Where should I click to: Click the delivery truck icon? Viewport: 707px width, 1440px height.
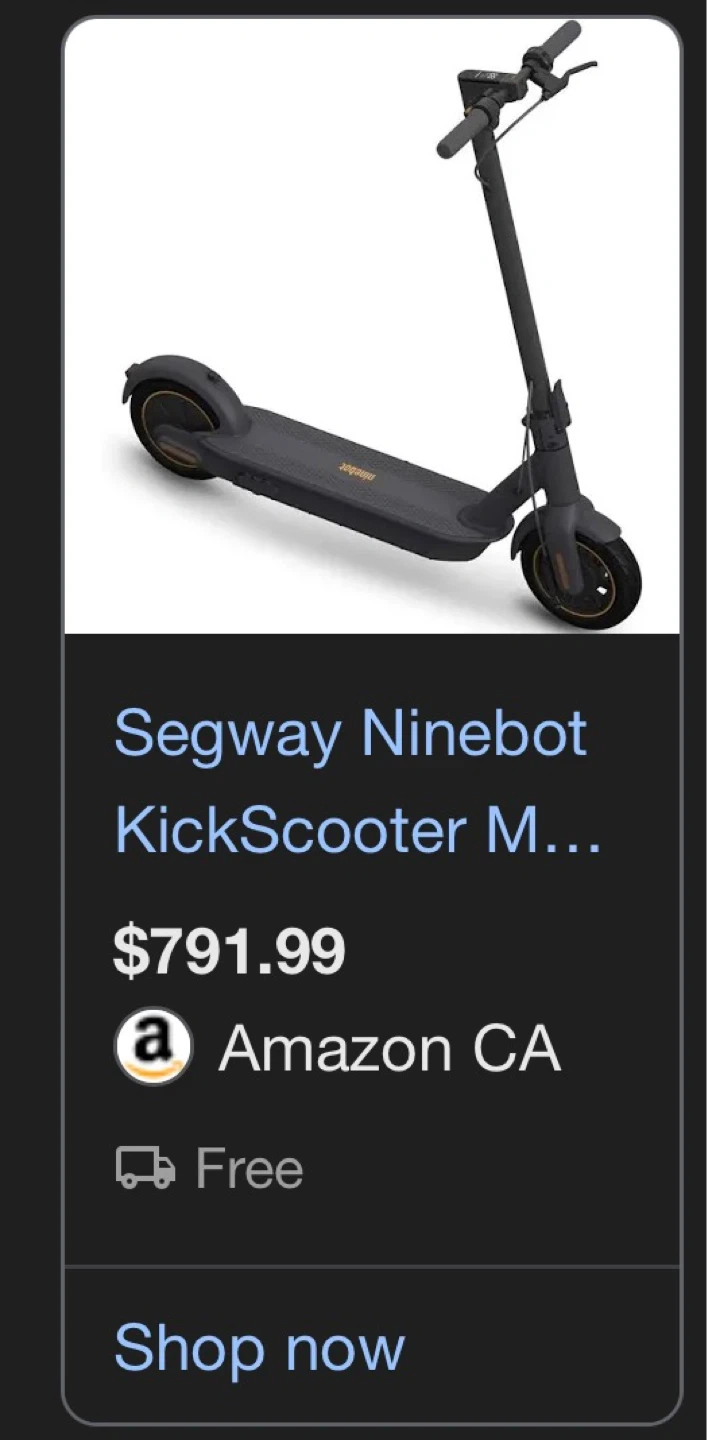point(145,1168)
